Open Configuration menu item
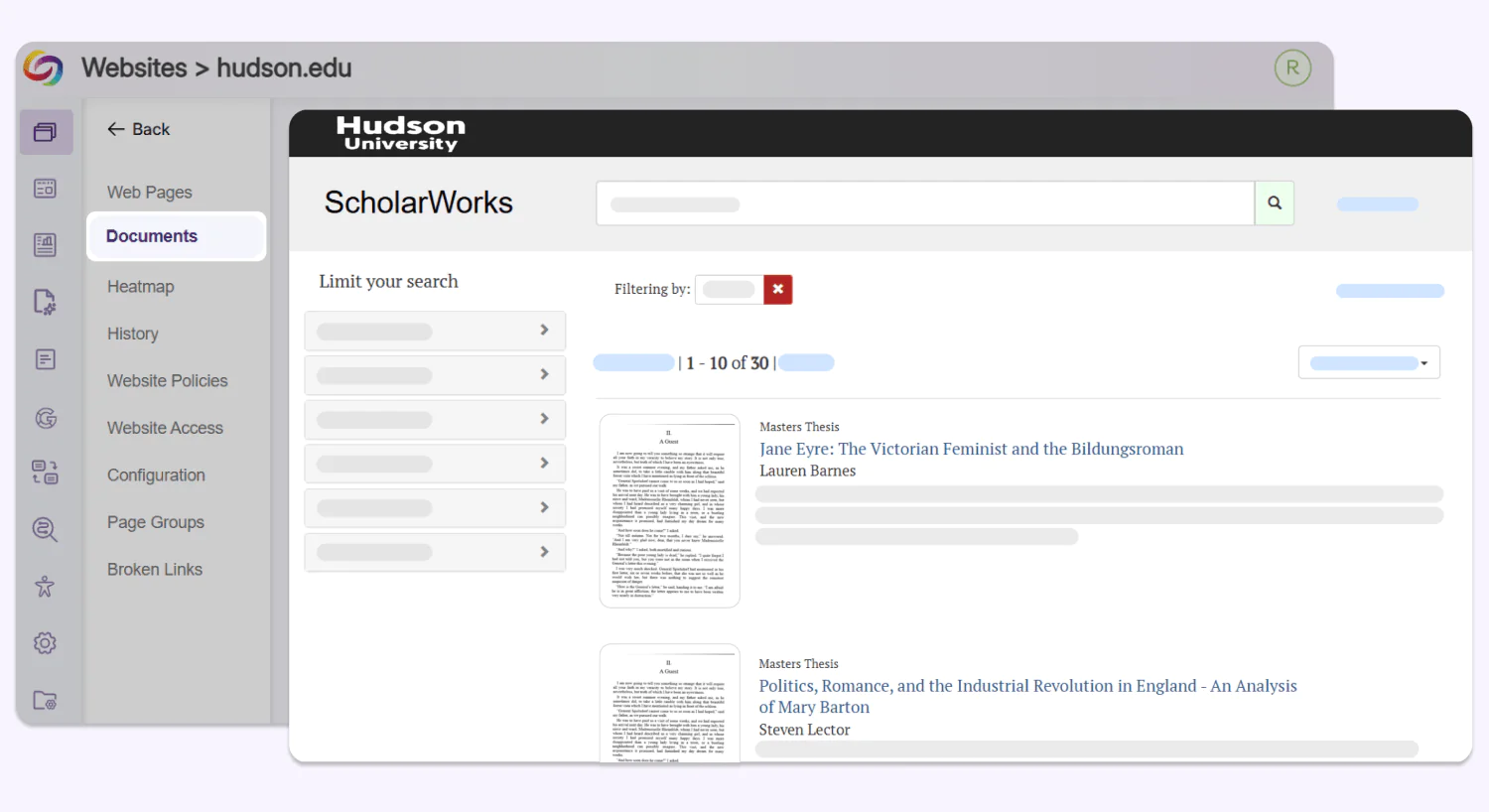The width and height of the screenshot is (1489, 812). point(157,475)
